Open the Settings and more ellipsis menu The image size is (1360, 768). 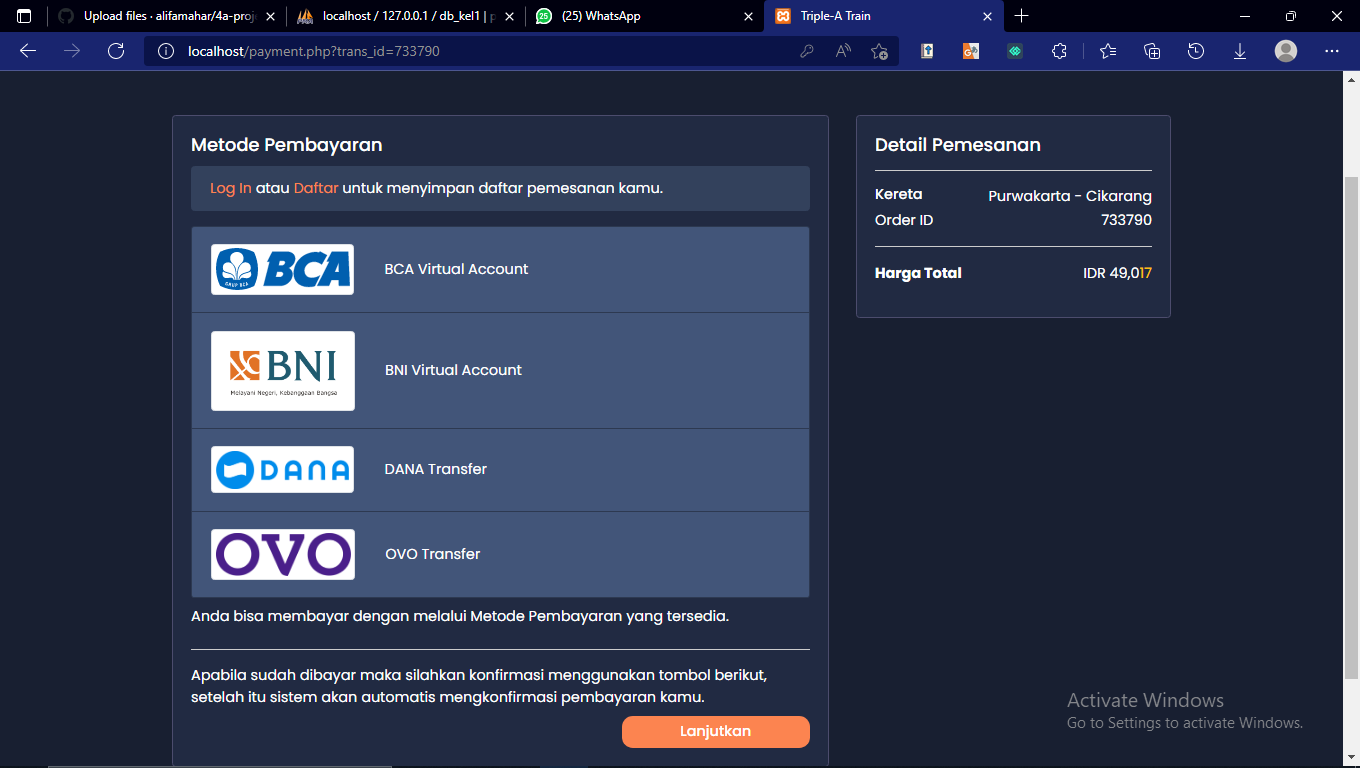(x=1331, y=50)
